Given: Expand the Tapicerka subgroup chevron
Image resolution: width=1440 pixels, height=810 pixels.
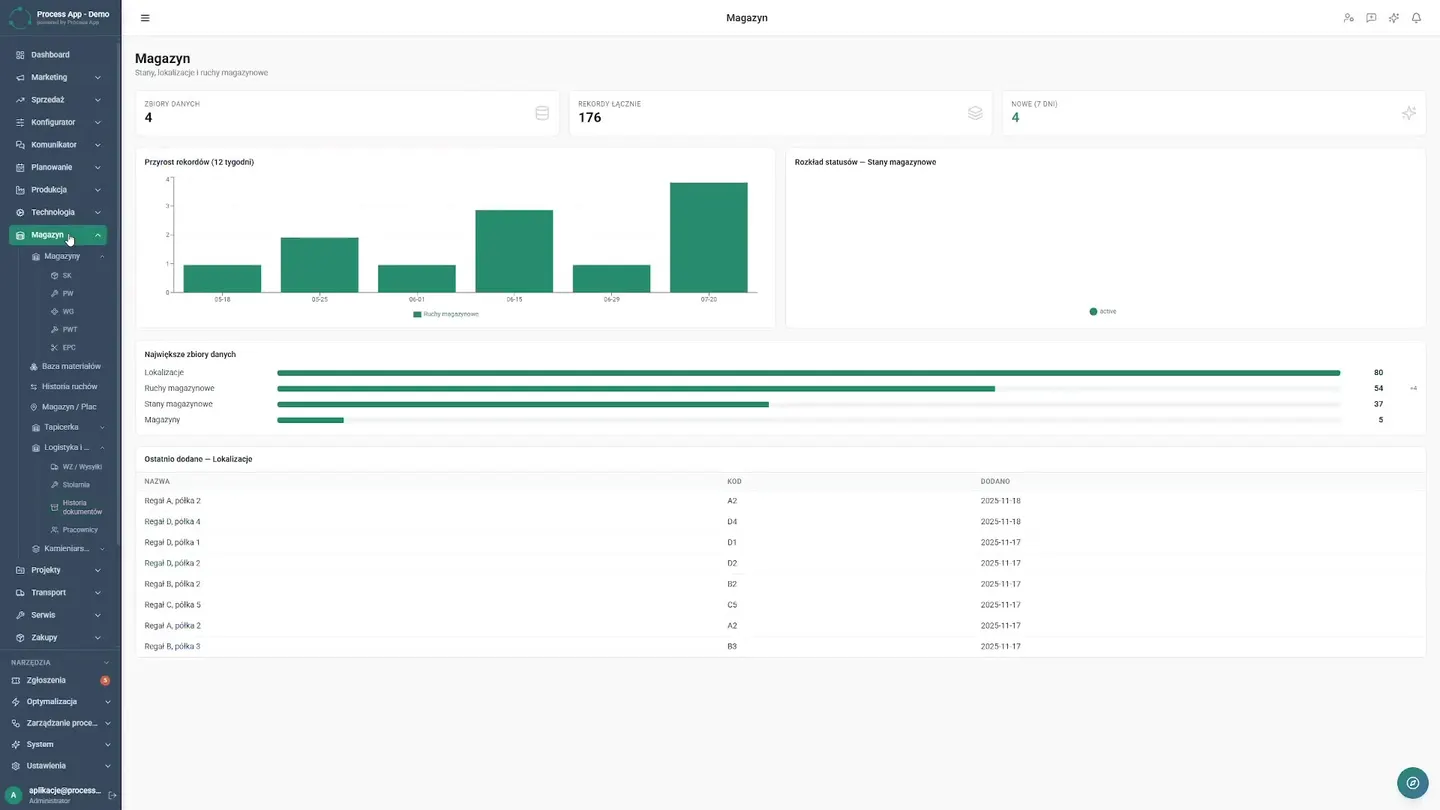Looking at the screenshot, I should pyautogui.click(x=102, y=427).
